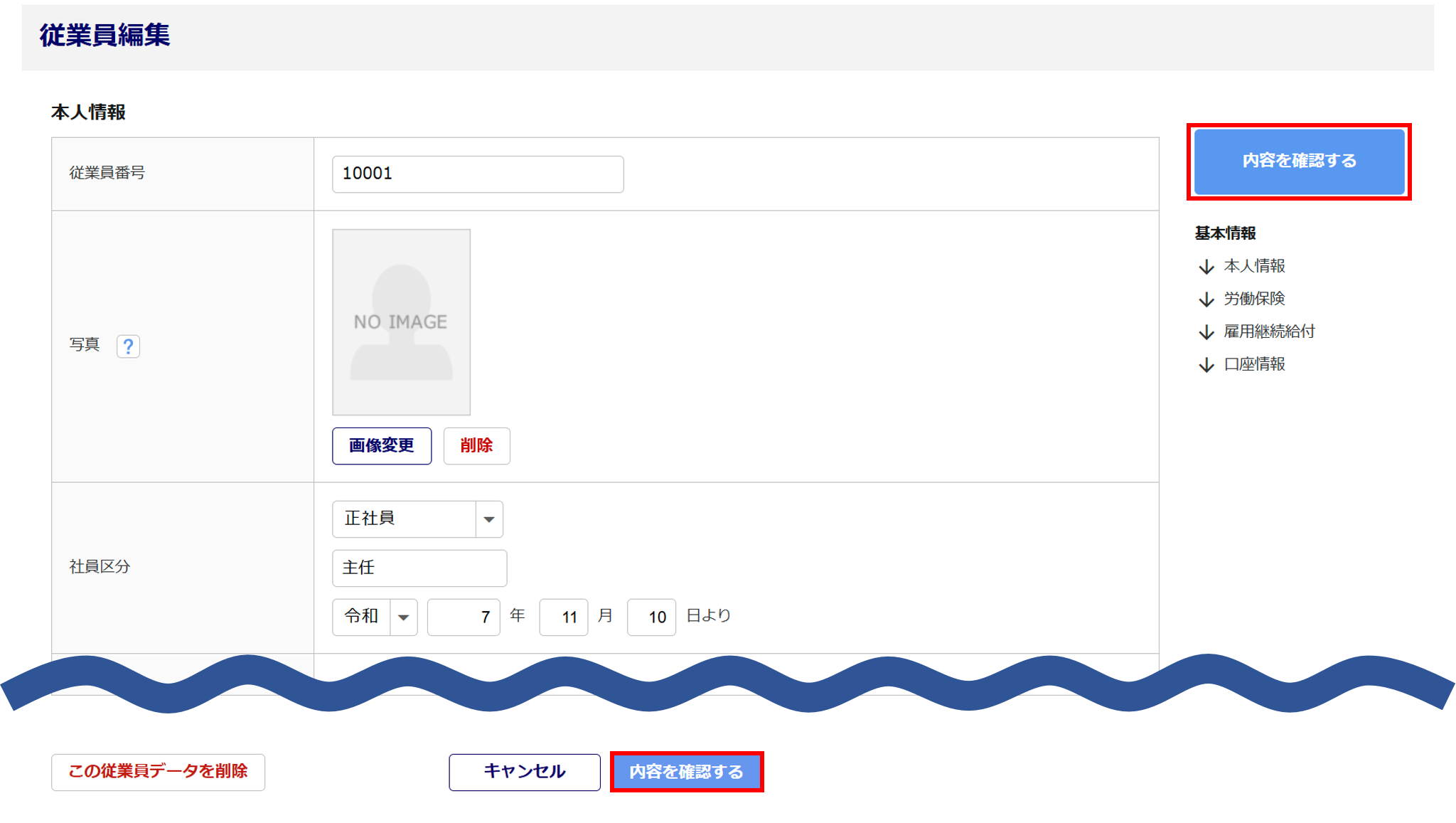Jump to 口座情報 section link
The width and height of the screenshot is (1456, 823).
coord(1254,364)
